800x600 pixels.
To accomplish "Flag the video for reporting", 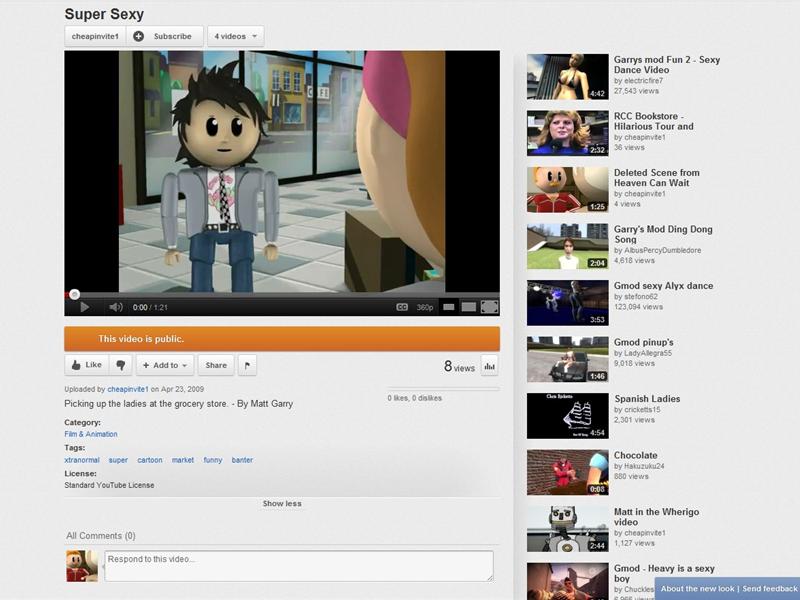I will (x=248, y=365).
